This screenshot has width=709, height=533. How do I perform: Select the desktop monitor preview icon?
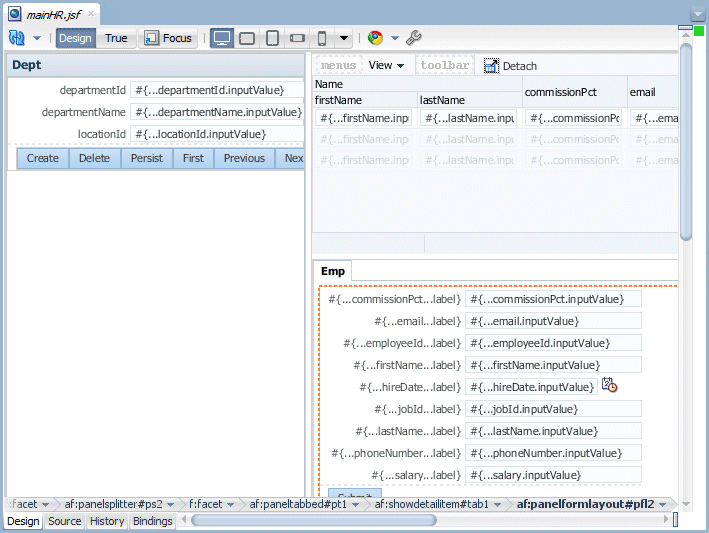222,38
